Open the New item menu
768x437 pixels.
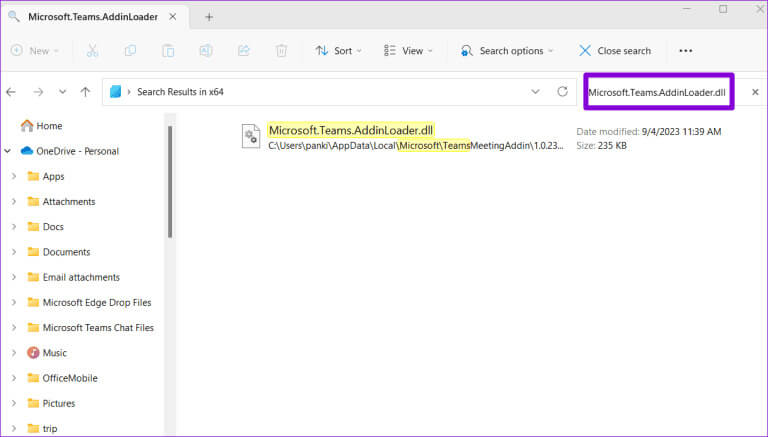[35, 50]
